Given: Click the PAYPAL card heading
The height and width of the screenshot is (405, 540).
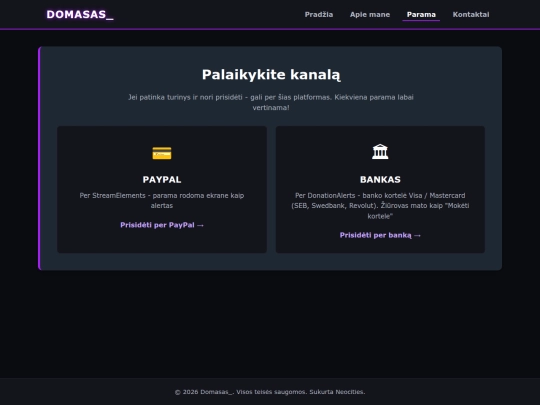Looking at the screenshot, I should 162,179.
